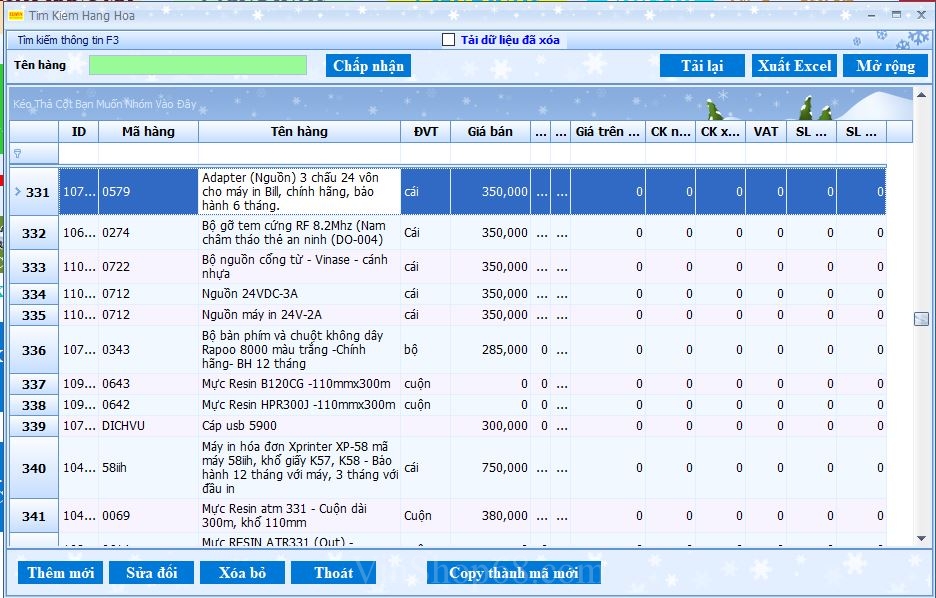Click the app icon in the title bar
The width and height of the screenshot is (936, 598).
(x=16, y=15)
